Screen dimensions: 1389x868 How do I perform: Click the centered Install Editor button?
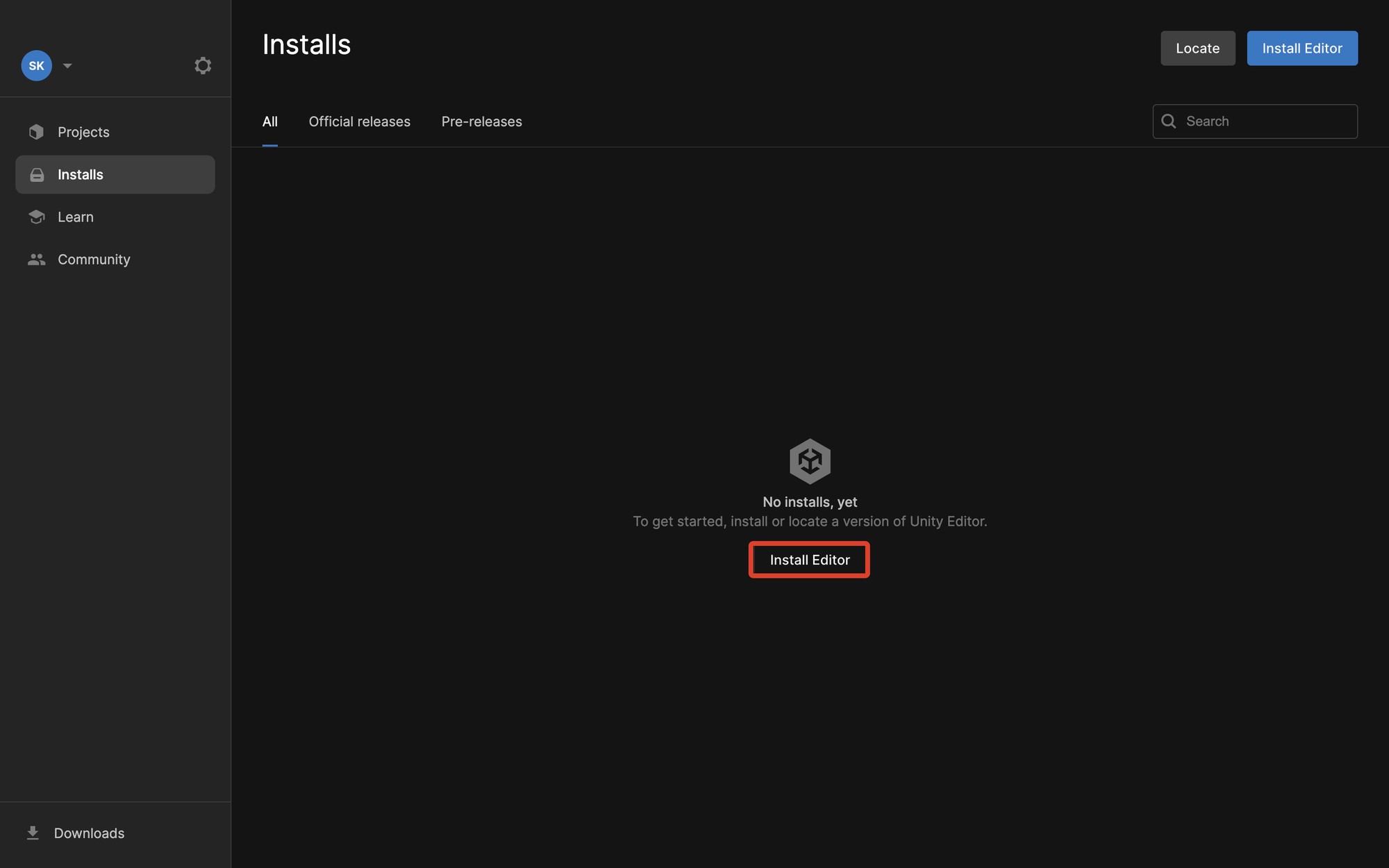[809, 560]
